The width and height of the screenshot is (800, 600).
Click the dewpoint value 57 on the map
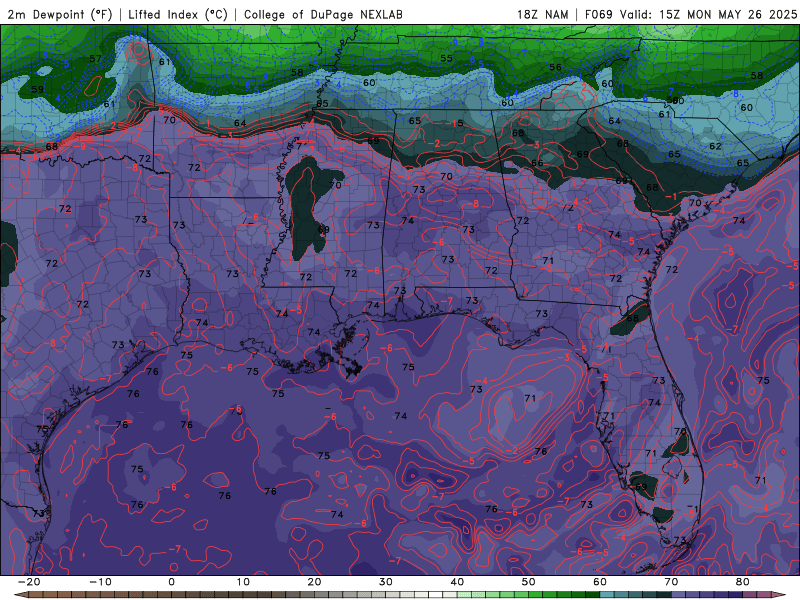95,59
